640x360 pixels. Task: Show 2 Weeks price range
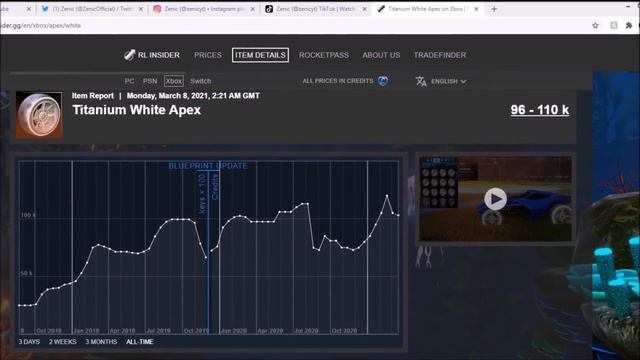point(62,342)
